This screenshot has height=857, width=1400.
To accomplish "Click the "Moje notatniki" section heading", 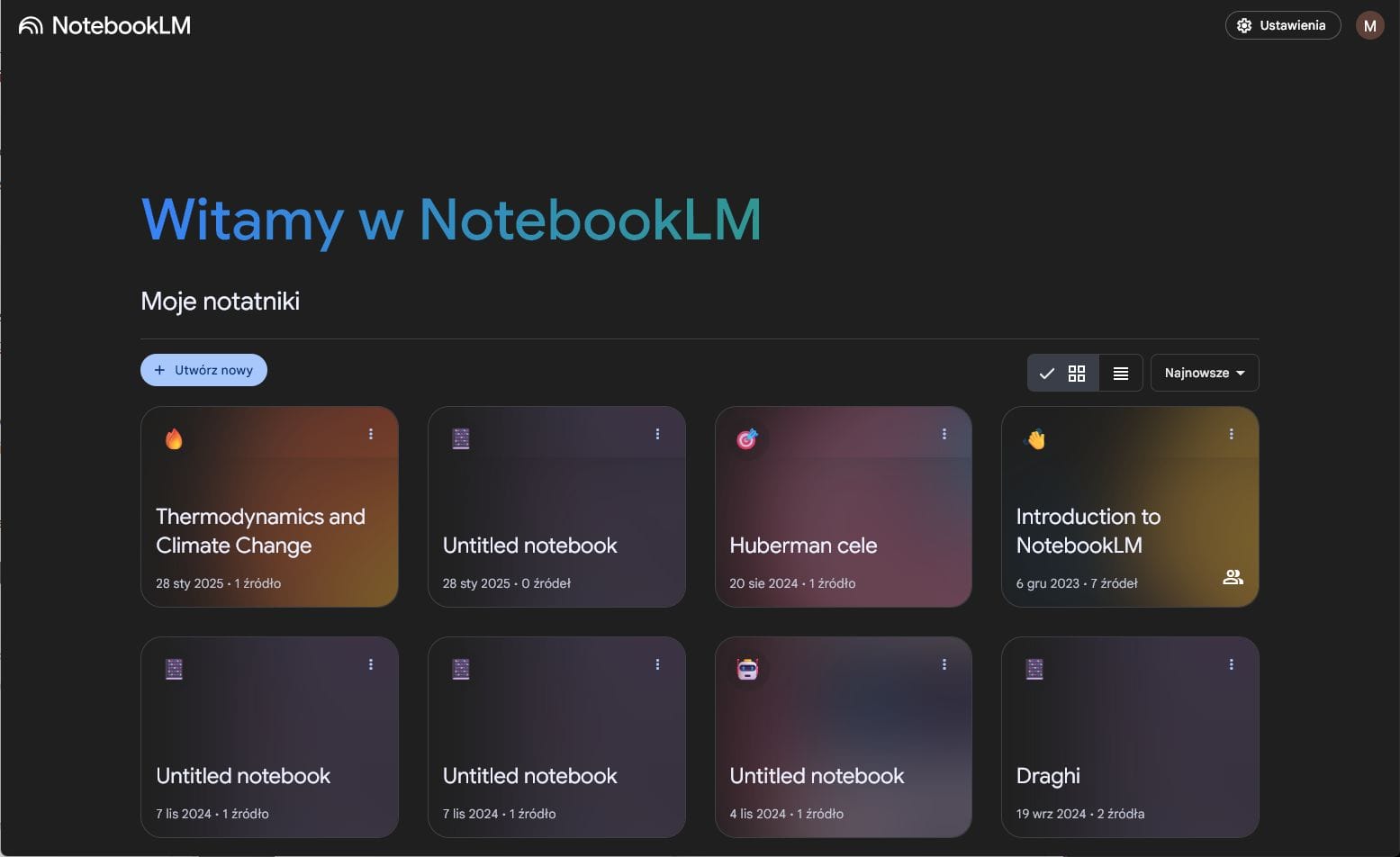I will (x=220, y=302).
